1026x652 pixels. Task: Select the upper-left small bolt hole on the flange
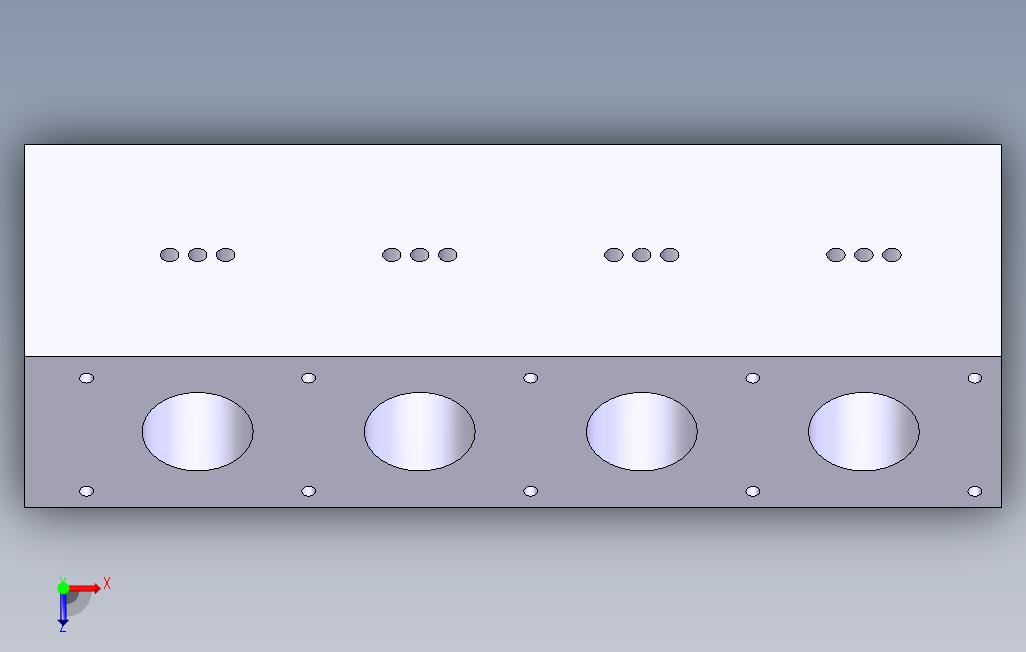click(86, 378)
